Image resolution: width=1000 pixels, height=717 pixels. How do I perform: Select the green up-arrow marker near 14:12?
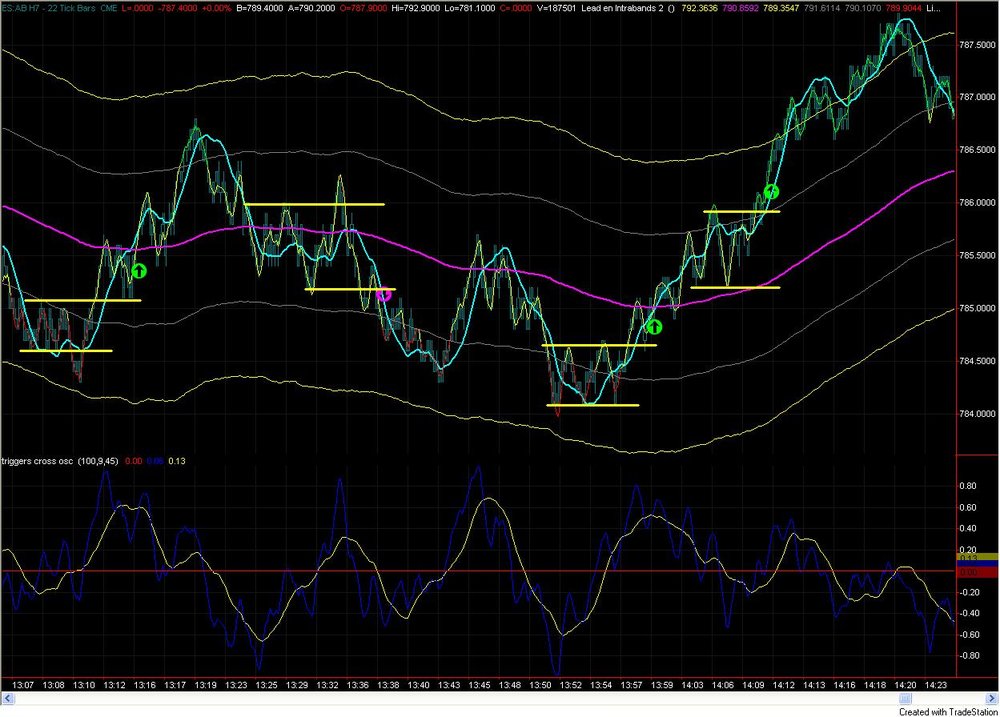tap(771, 191)
